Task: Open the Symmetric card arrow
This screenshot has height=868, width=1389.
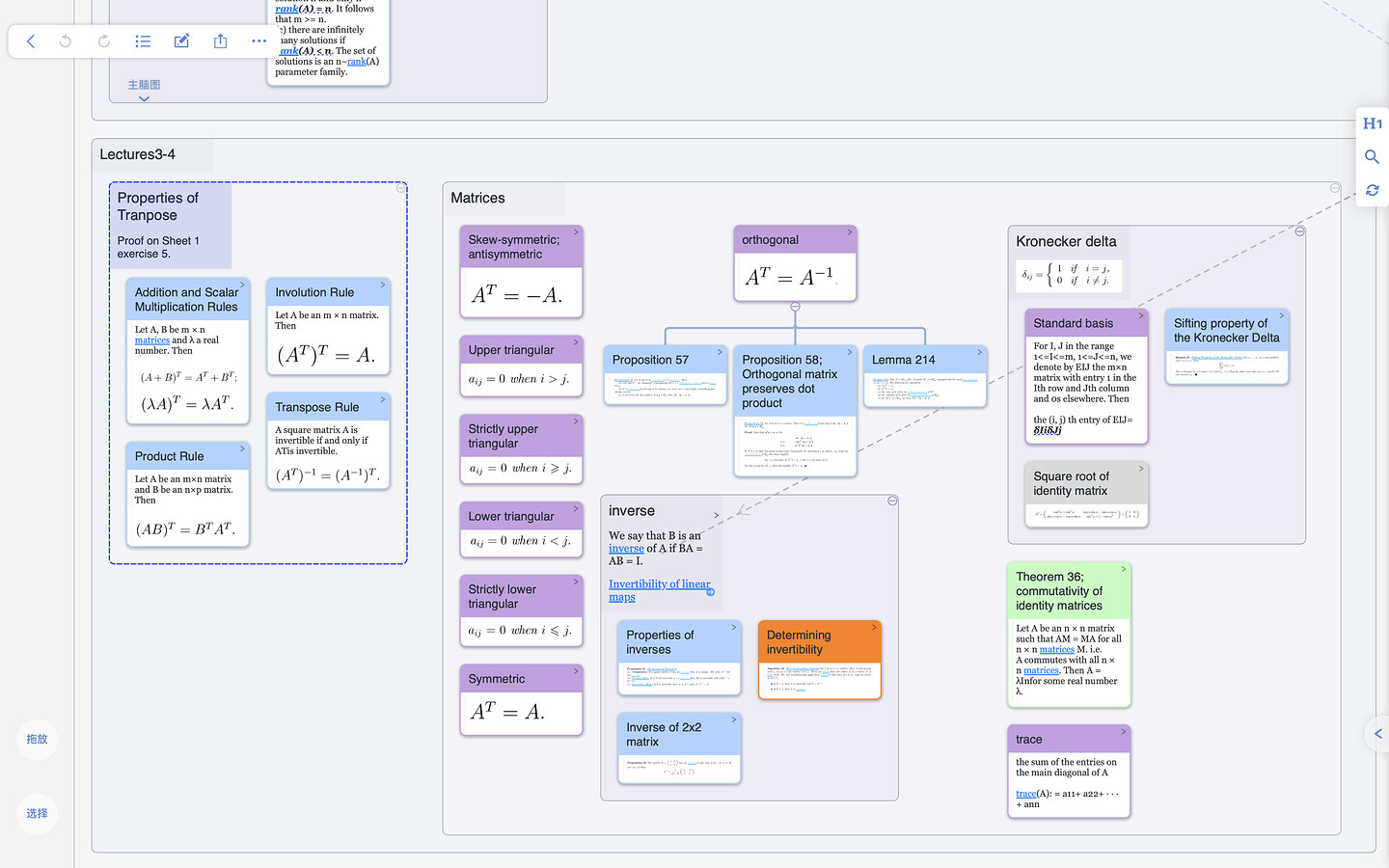Action: tap(576, 670)
